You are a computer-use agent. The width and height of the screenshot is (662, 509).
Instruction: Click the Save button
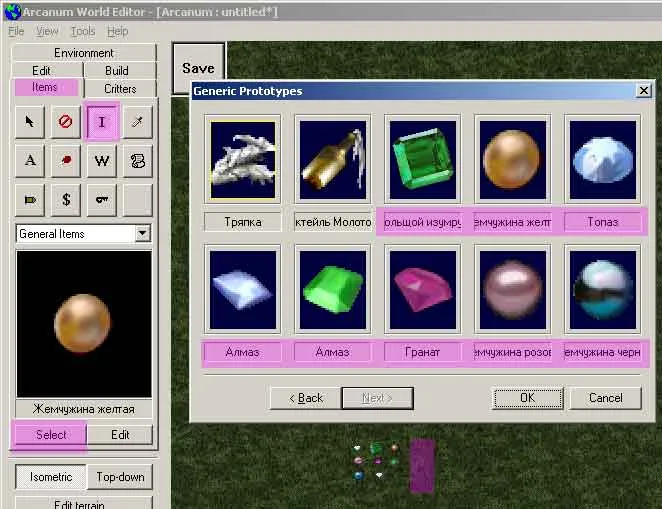pos(198,68)
